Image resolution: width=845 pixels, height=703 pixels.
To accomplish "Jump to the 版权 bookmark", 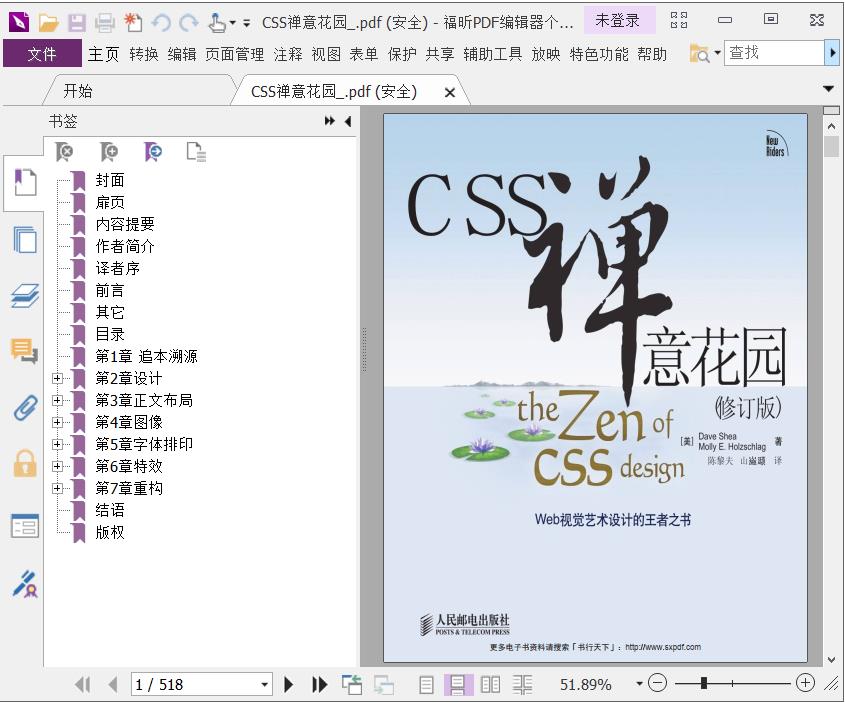I will click(x=110, y=532).
